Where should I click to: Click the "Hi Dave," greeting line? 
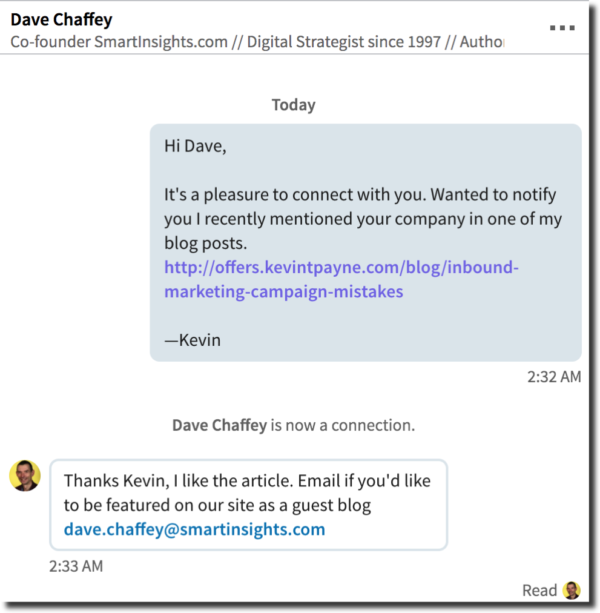tap(196, 146)
